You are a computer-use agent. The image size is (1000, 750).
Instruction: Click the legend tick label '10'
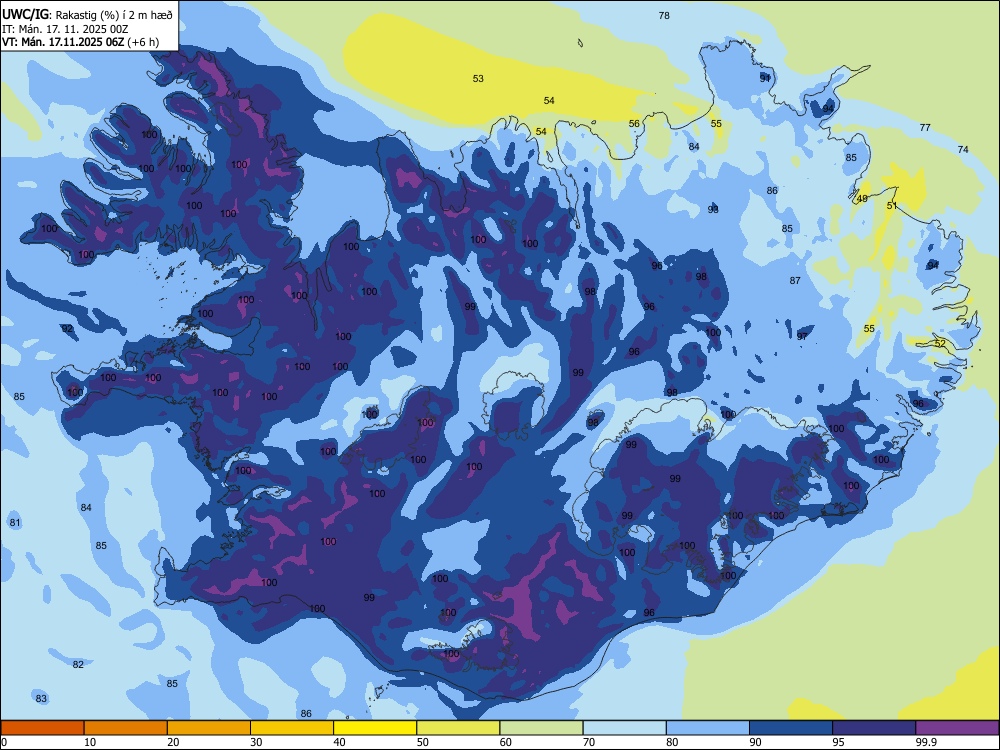coord(90,742)
